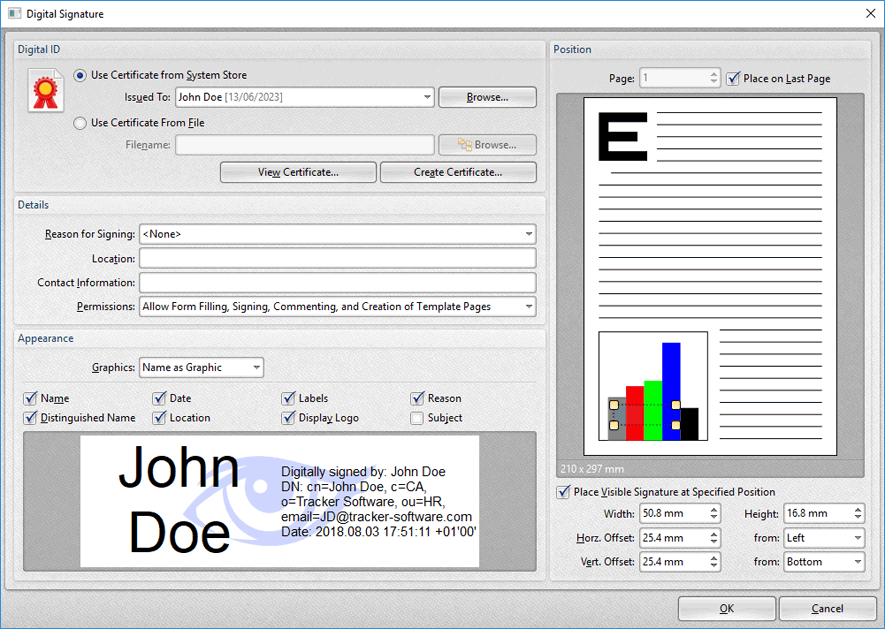
Task: Click the Horz. Offset value field
Action: [x=673, y=538]
